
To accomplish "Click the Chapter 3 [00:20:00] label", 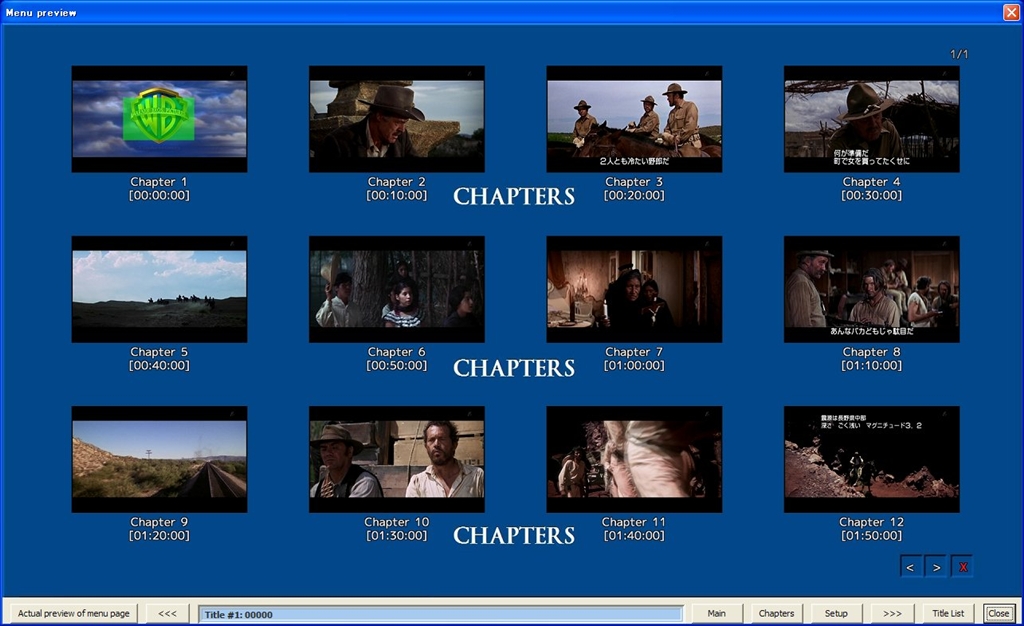I will pyautogui.click(x=634, y=189).
